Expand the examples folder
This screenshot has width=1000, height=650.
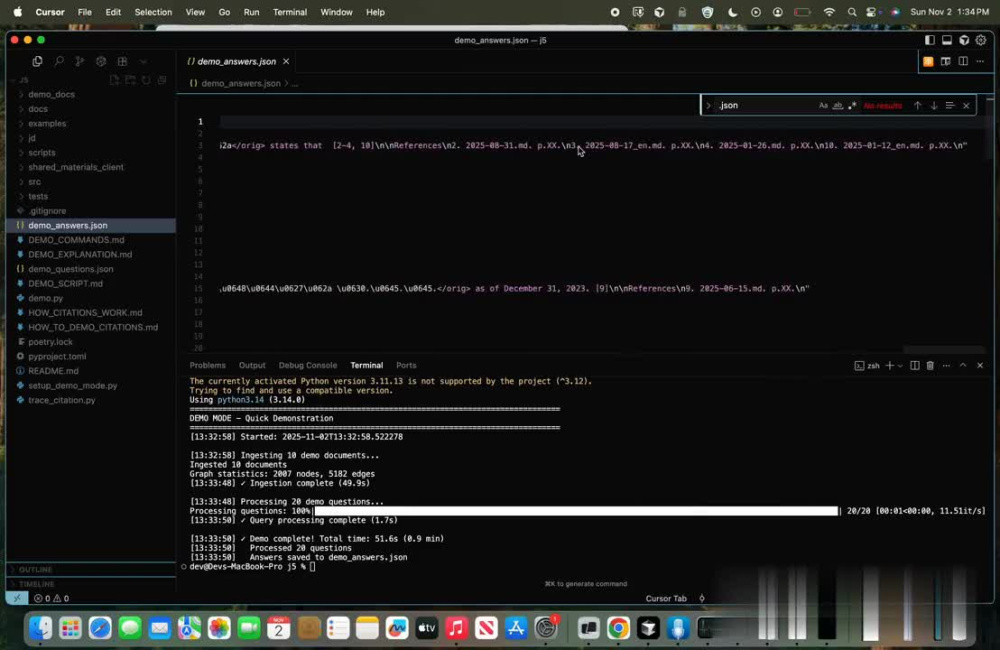(47, 123)
